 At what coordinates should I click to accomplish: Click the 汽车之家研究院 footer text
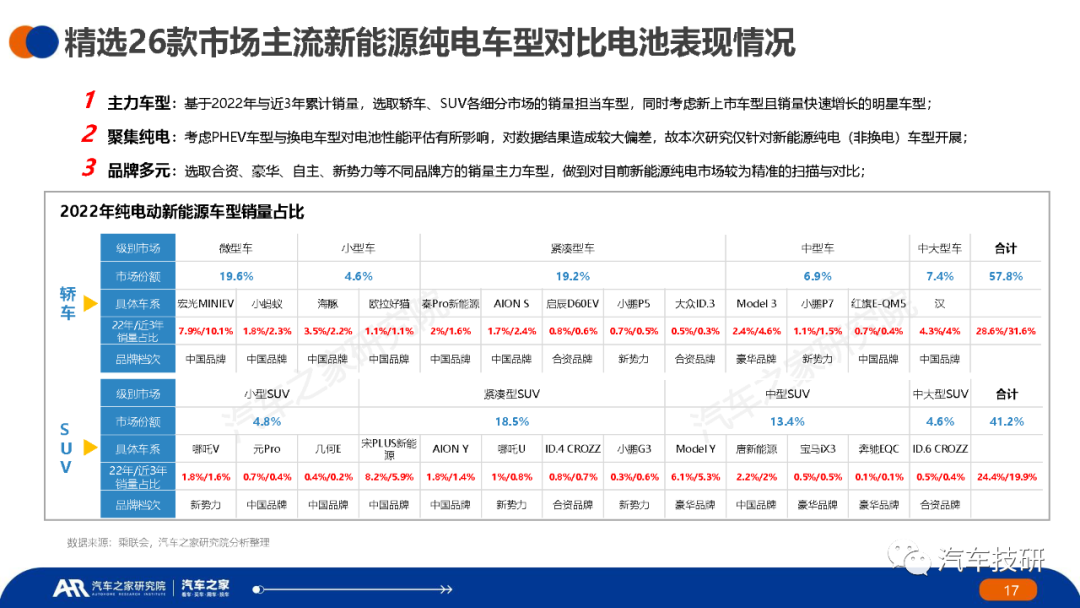129,587
